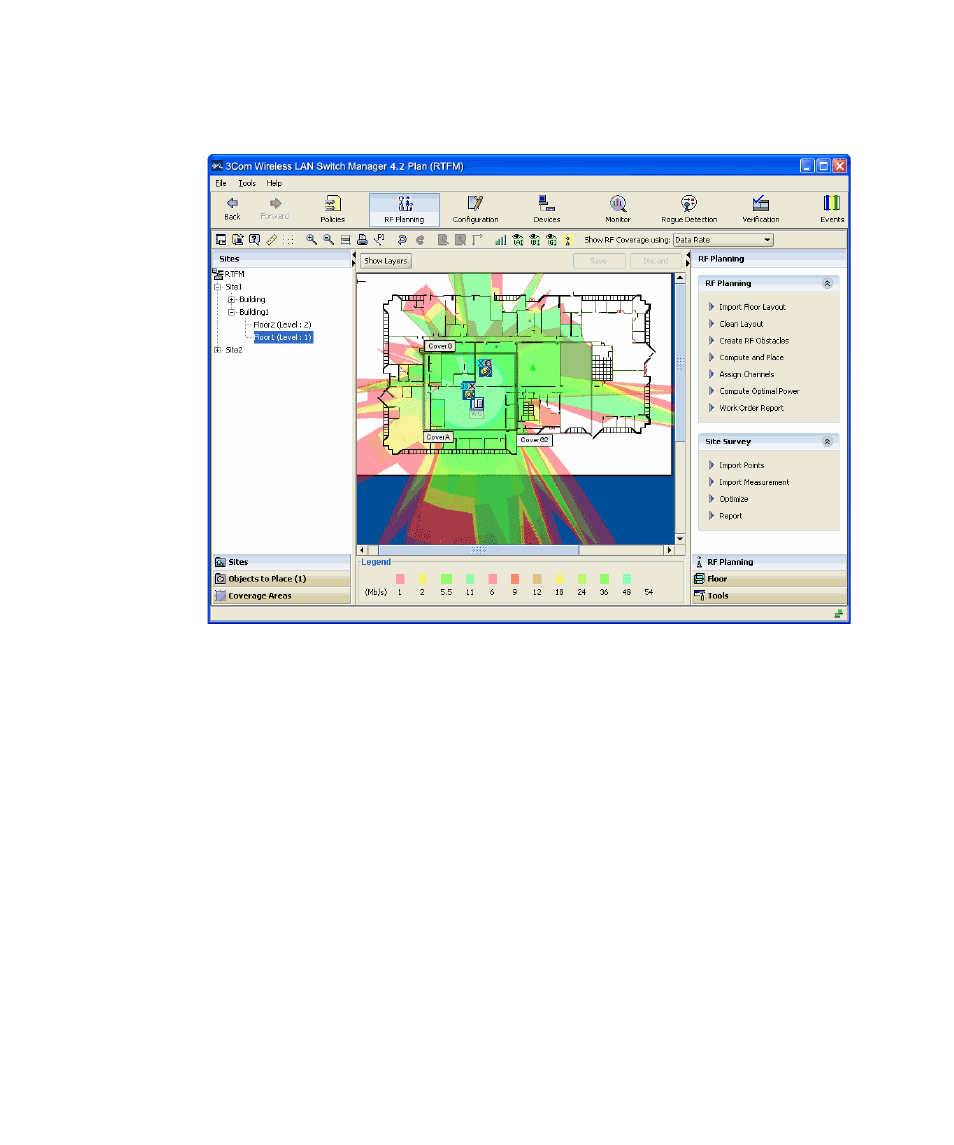Collapse the Site Survey task group chevron
Image resolution: width=954 pixels, height=1145 pixels.
[x=827, y=442]
